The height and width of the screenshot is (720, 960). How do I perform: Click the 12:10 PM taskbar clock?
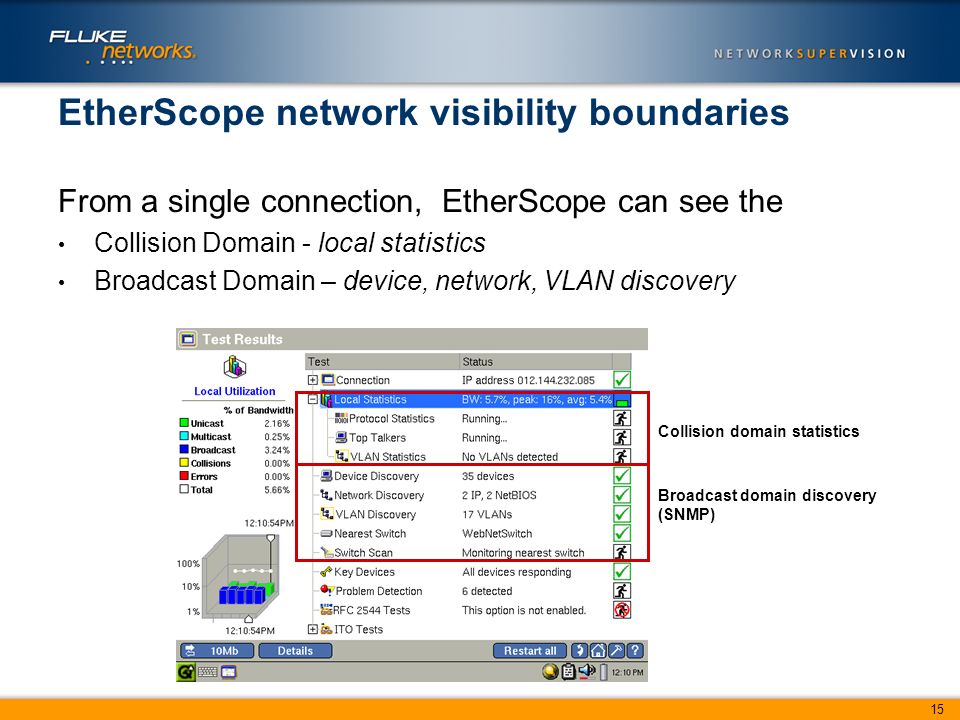click(628, 672)
